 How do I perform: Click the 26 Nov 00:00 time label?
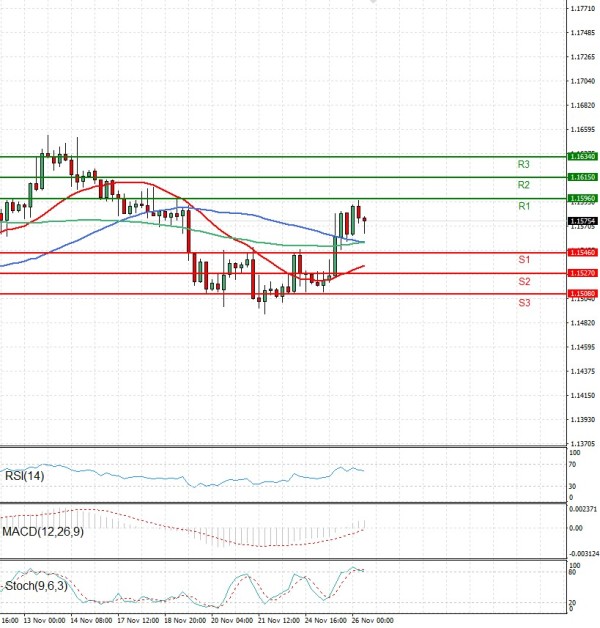click(372, 620)
